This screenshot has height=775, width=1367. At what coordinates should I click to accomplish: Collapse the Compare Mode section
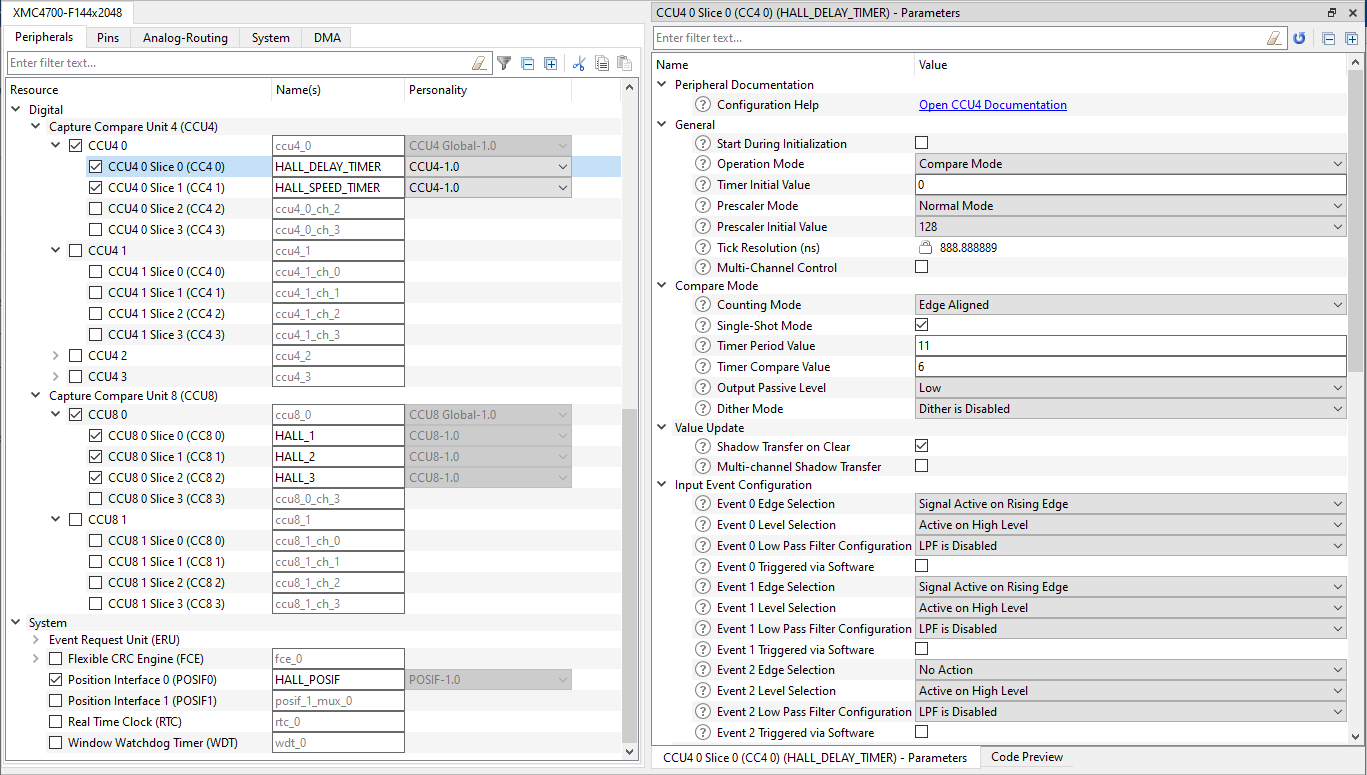coord(662,286)
